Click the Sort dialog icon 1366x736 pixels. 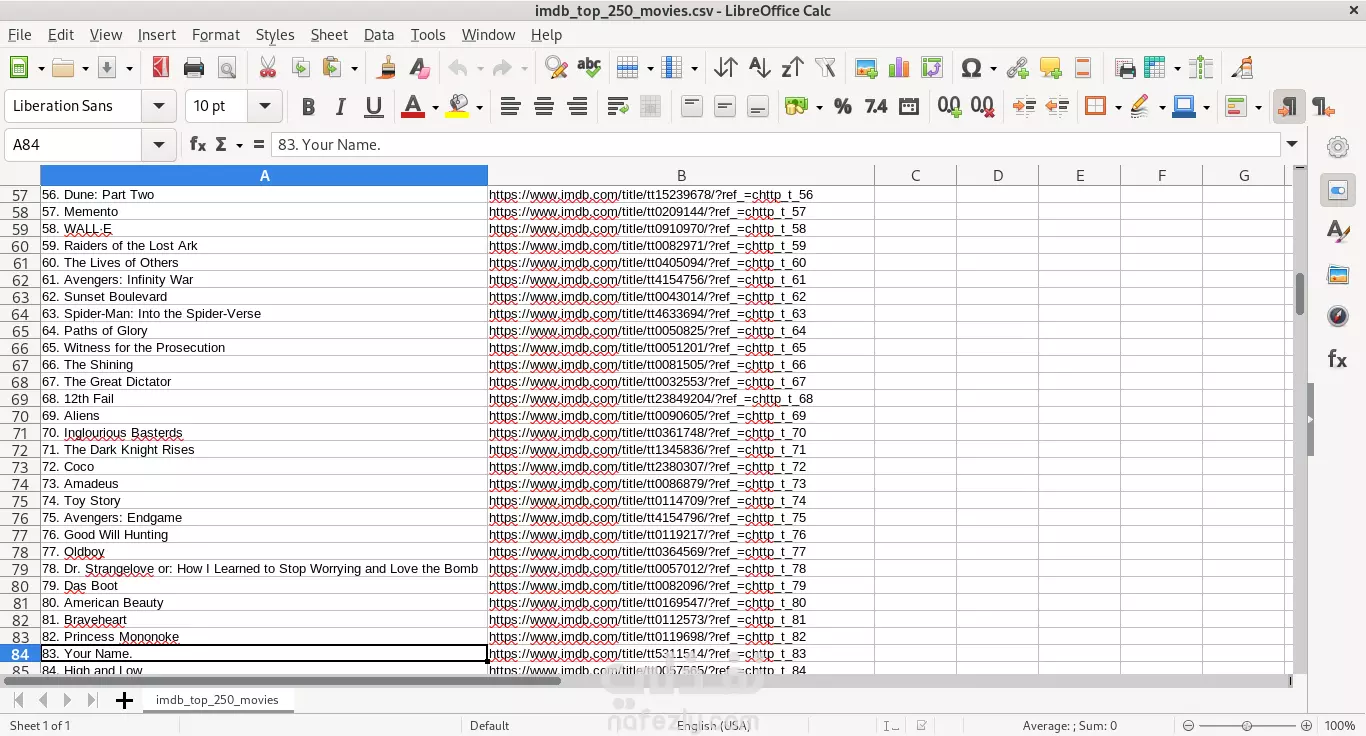tap(726, 68)
